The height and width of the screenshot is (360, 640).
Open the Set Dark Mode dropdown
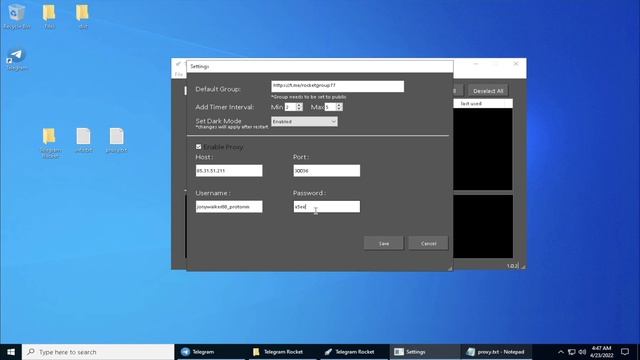pos(304,122)
